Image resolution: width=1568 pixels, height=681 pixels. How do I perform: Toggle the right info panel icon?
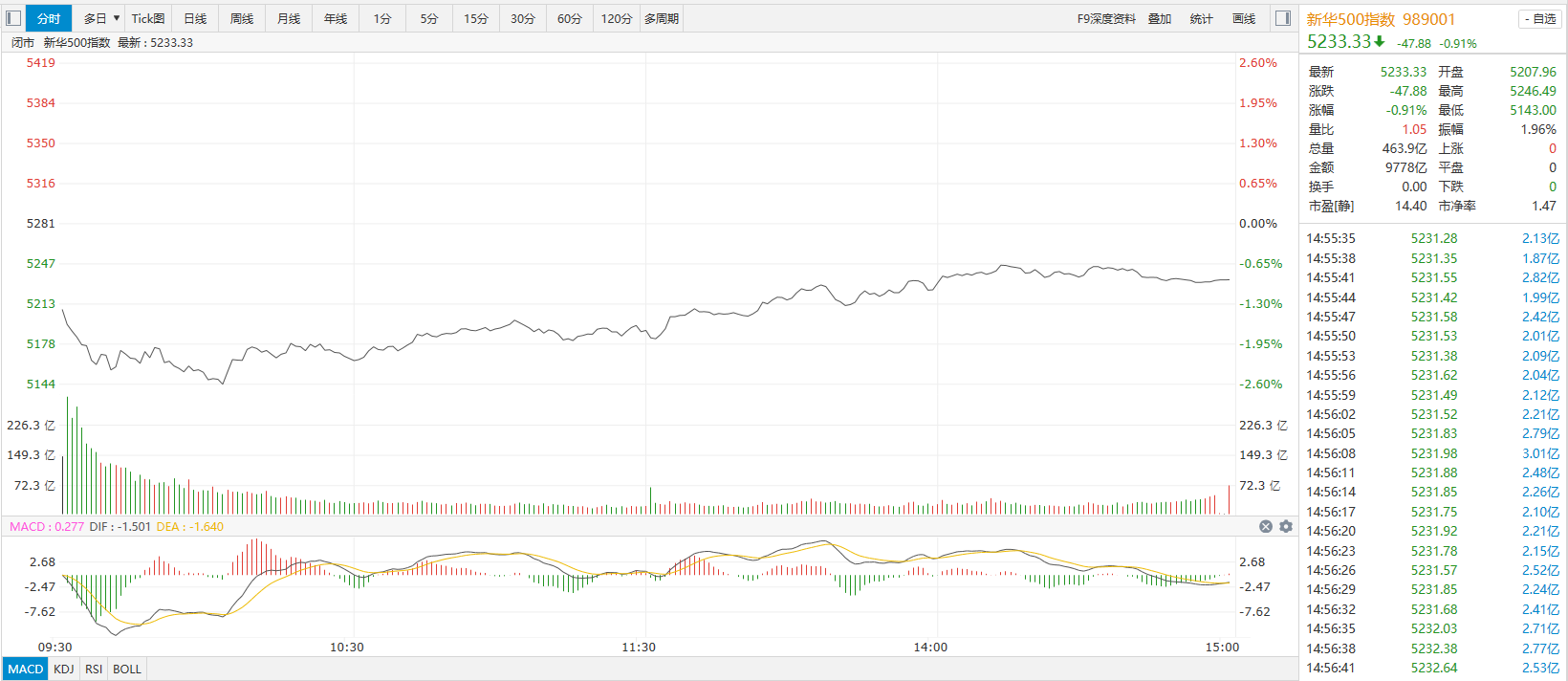coord(1283,18)
